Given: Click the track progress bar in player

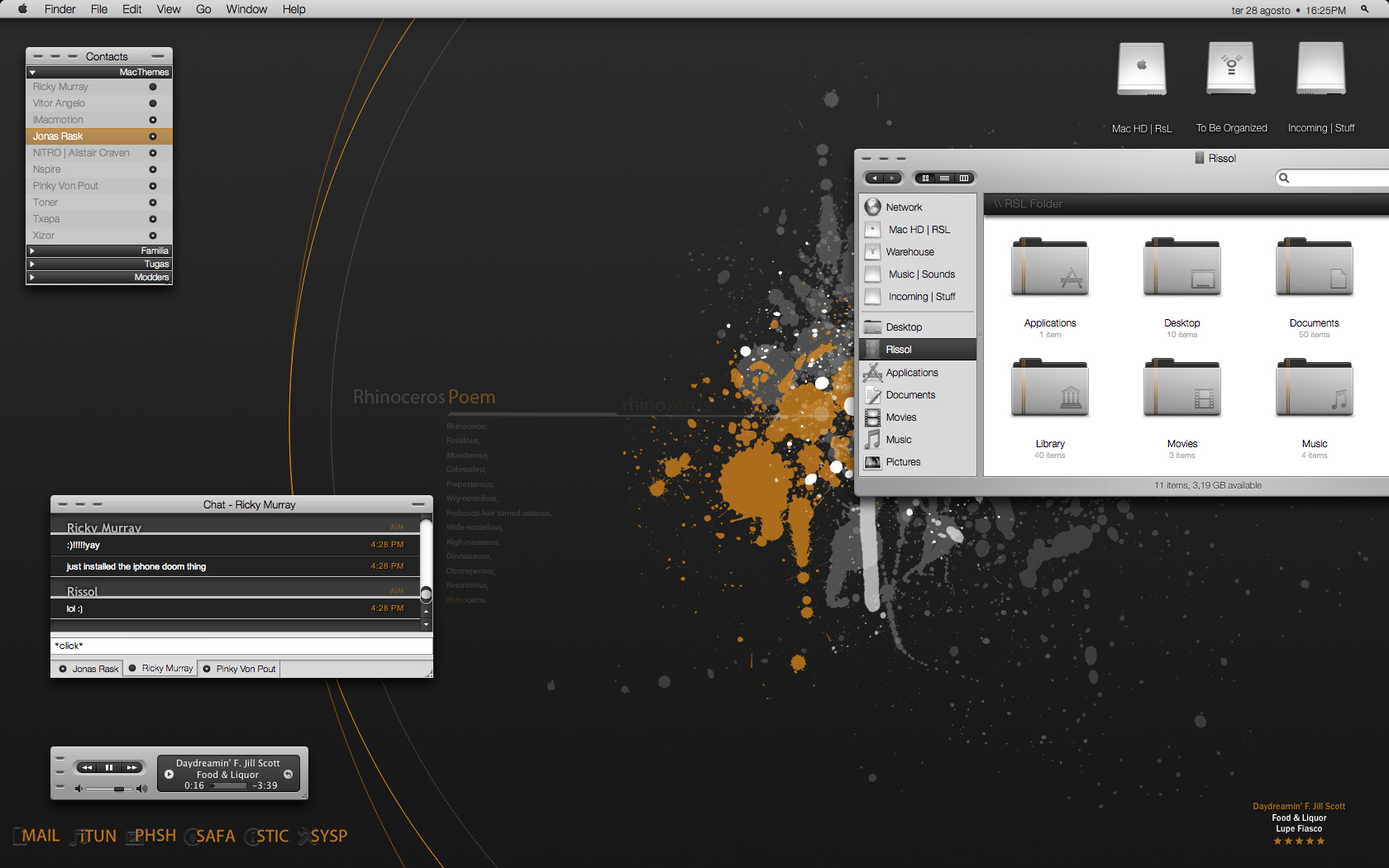Looking at the screenshot, I should pos(228,785).
